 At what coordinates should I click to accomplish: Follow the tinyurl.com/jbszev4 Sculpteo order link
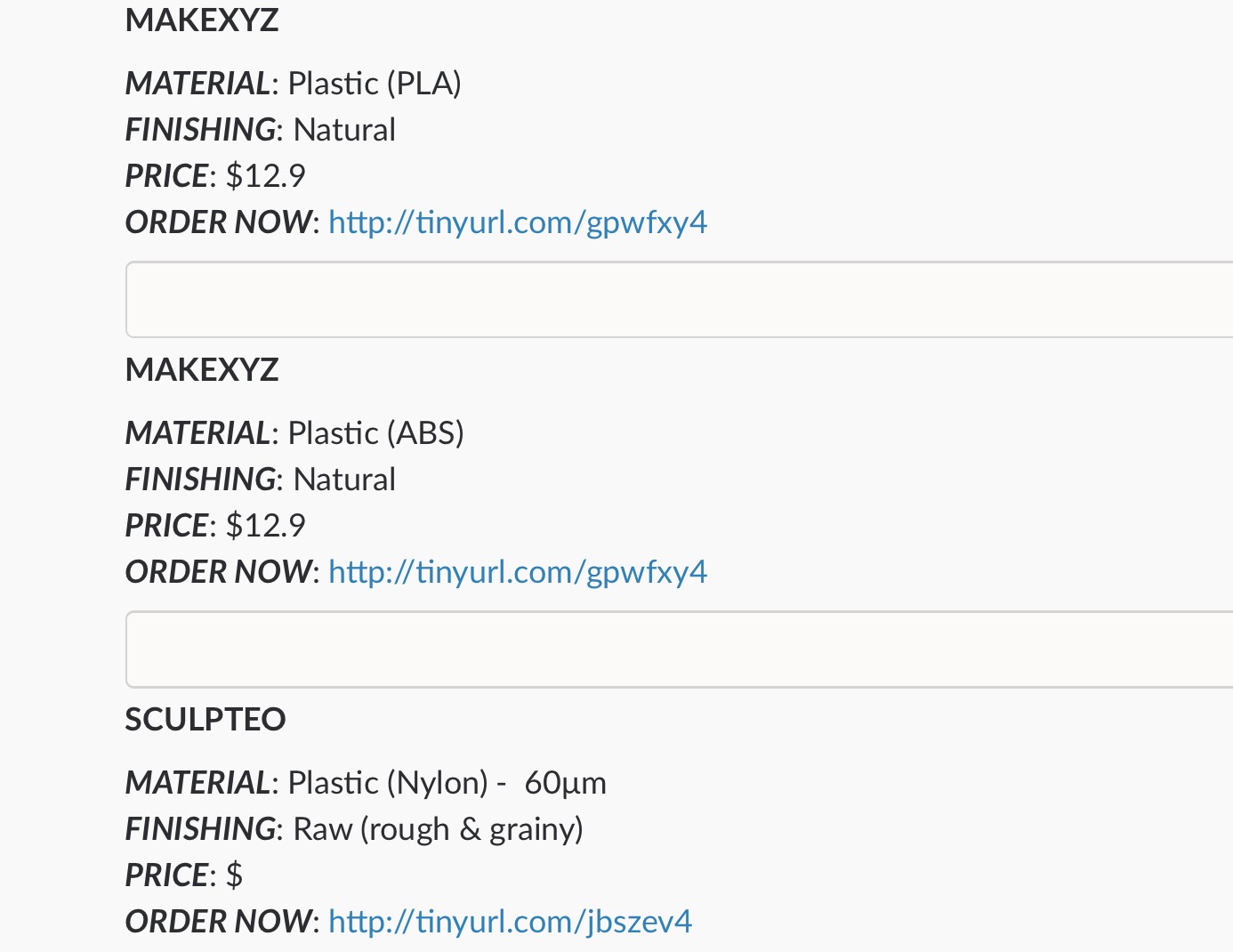tap(510, 922)
